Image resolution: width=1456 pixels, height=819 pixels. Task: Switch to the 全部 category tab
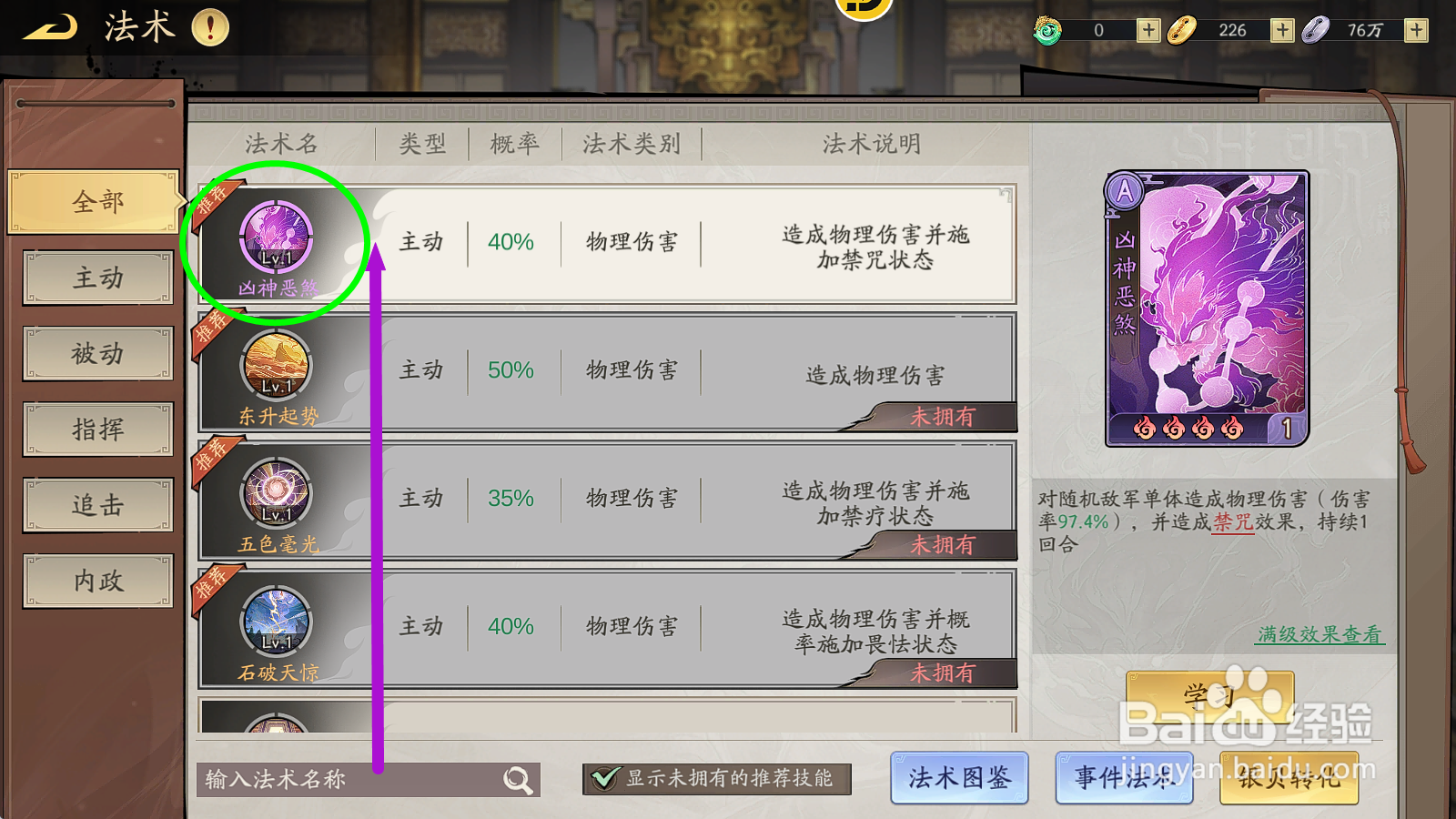95,202
